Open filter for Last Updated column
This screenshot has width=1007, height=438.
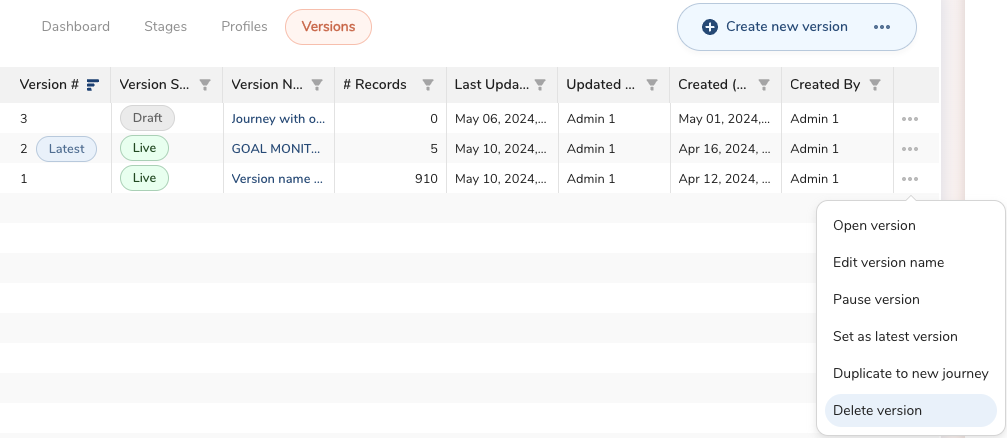[x=540, y=85]
